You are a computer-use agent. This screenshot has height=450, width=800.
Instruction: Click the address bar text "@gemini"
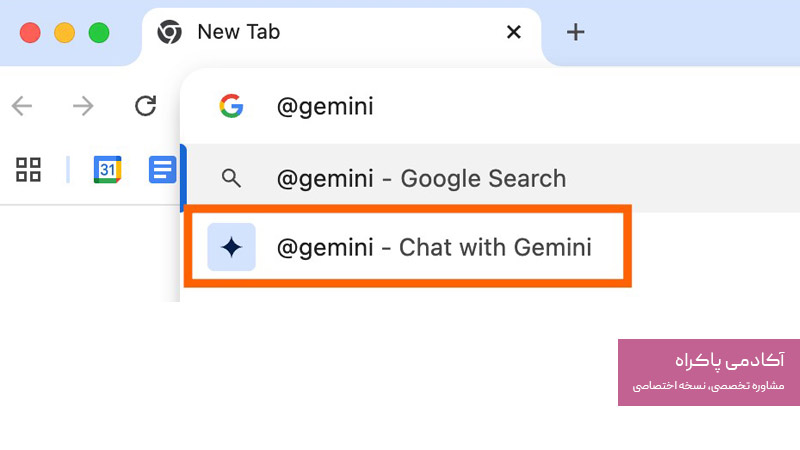325,106
